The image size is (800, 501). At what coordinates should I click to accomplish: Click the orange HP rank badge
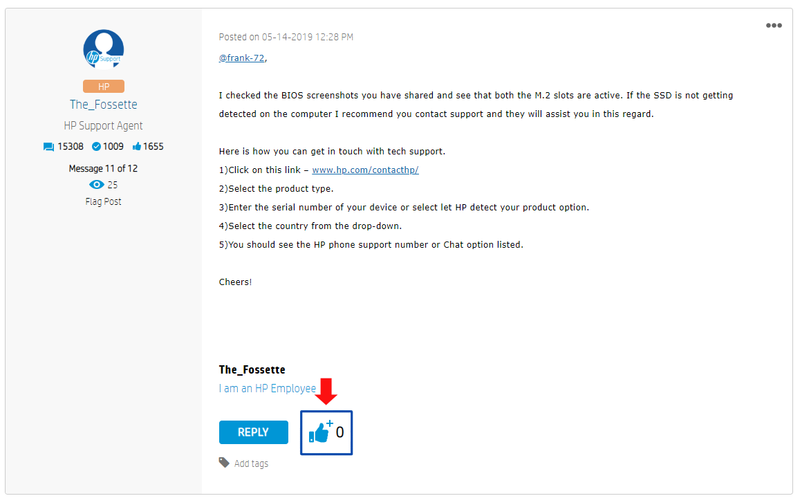[x=104, y=87]
